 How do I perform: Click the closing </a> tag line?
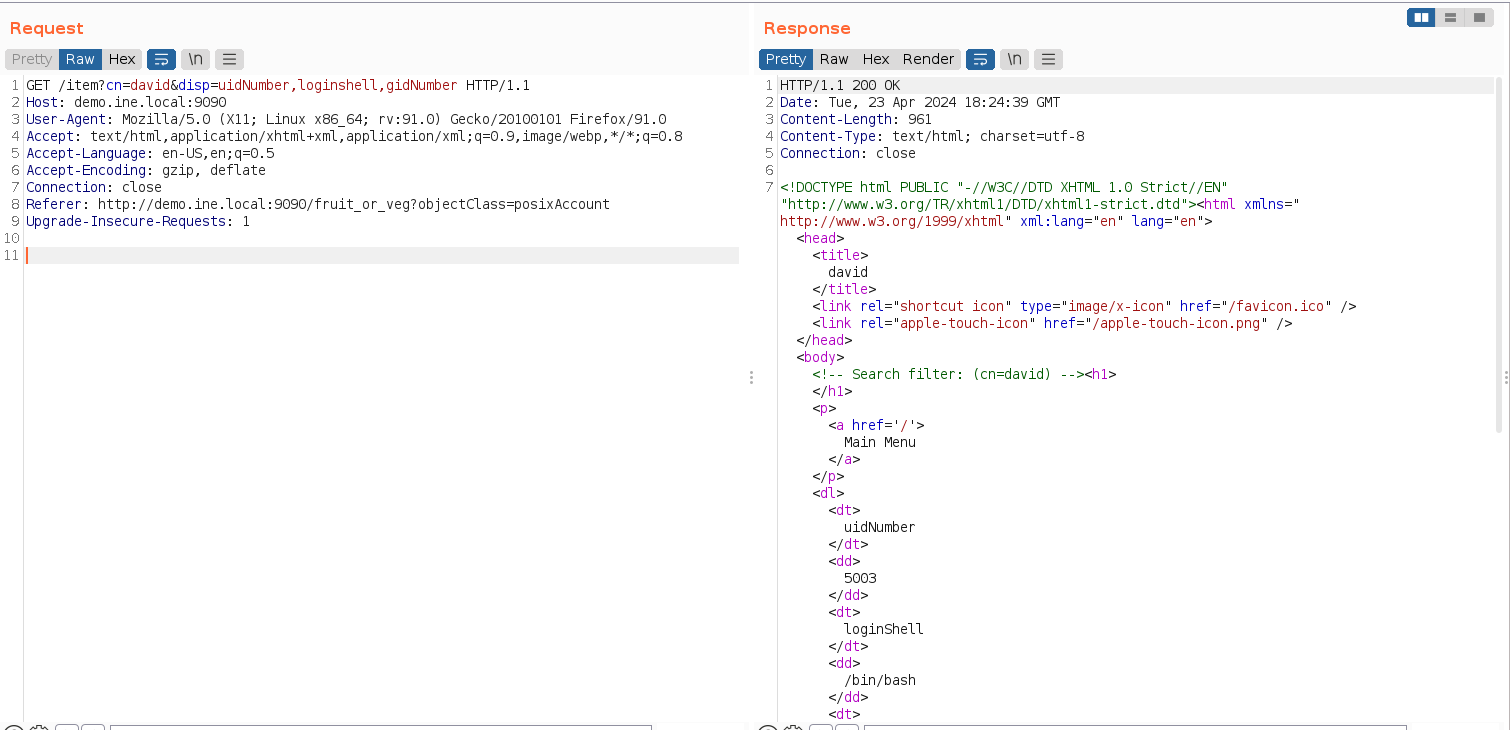844,459
